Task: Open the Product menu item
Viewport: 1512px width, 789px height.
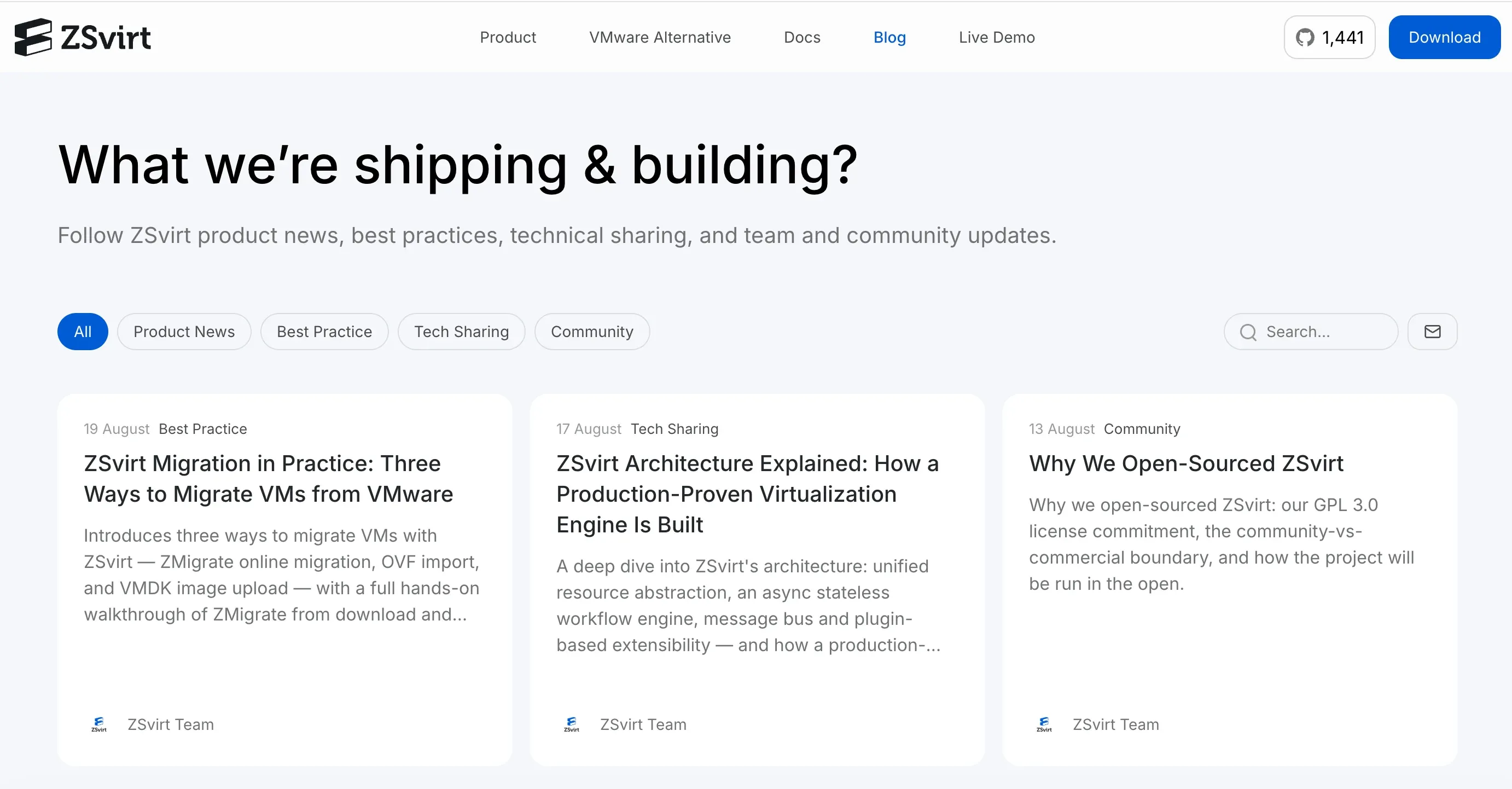Action: tap(508, 37)
